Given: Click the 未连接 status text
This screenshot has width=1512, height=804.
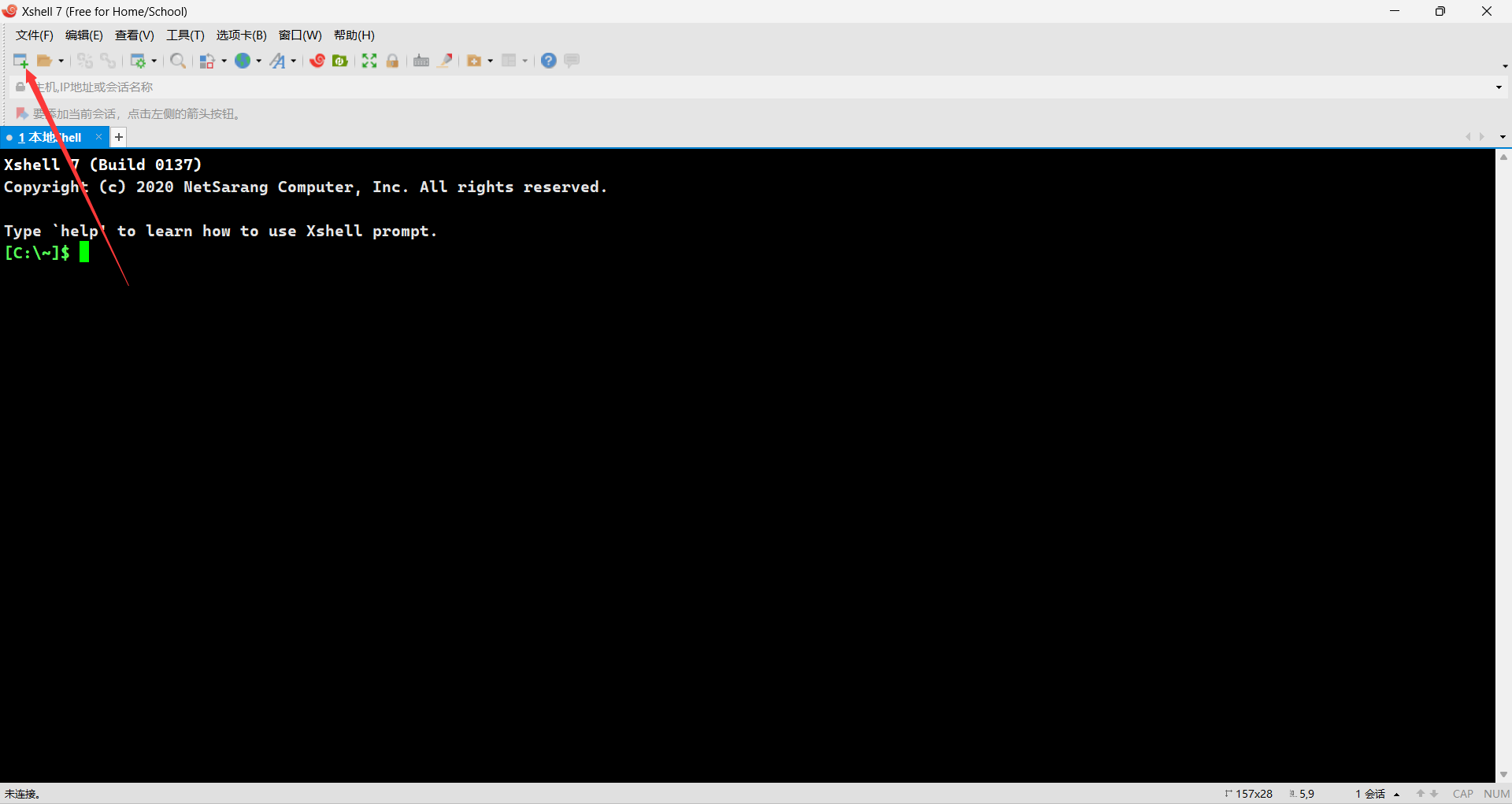Looking at the screenshot, I should (x=22, y=794).
